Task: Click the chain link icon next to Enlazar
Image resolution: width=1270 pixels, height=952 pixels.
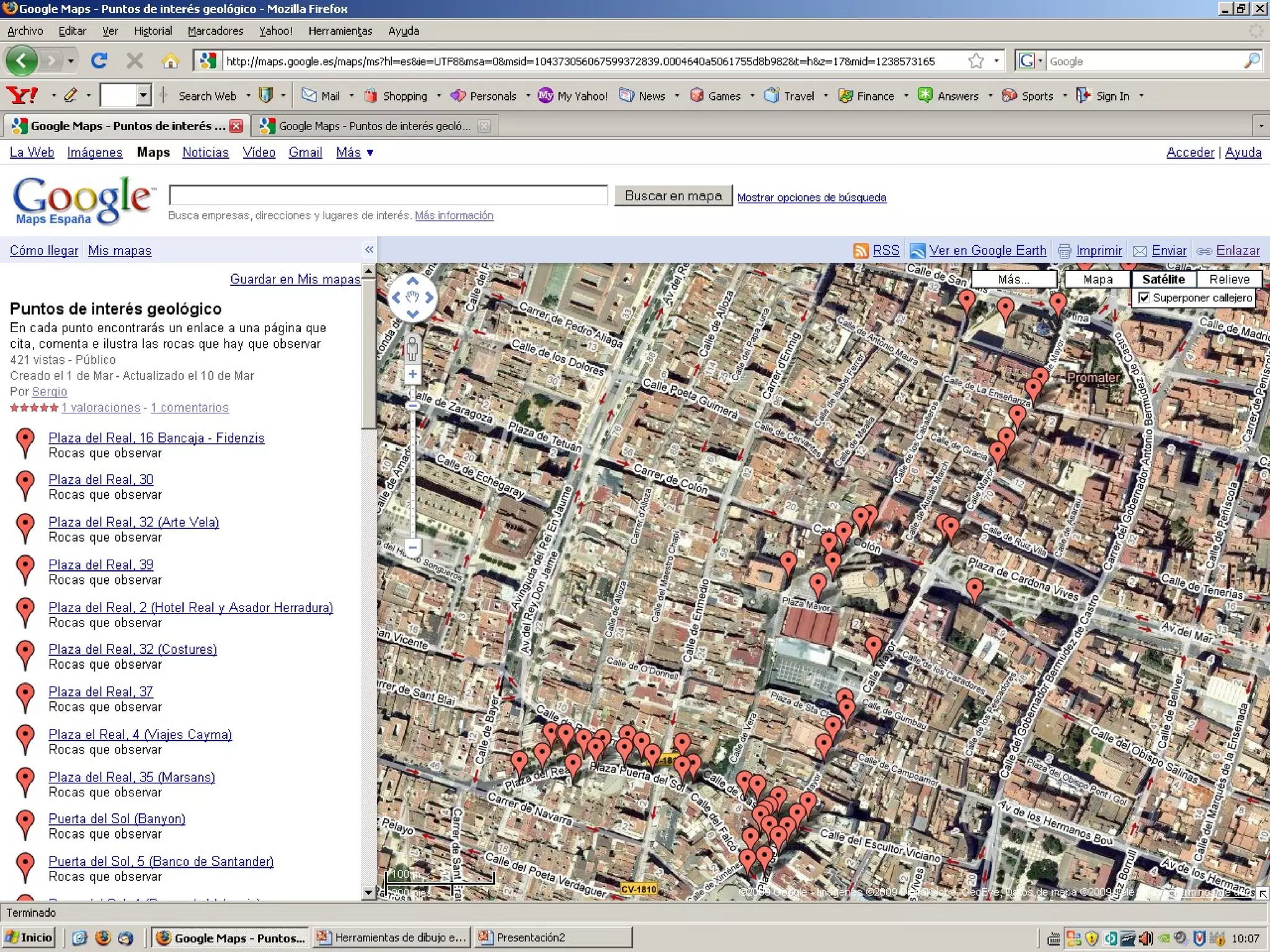Action: 1204,250
